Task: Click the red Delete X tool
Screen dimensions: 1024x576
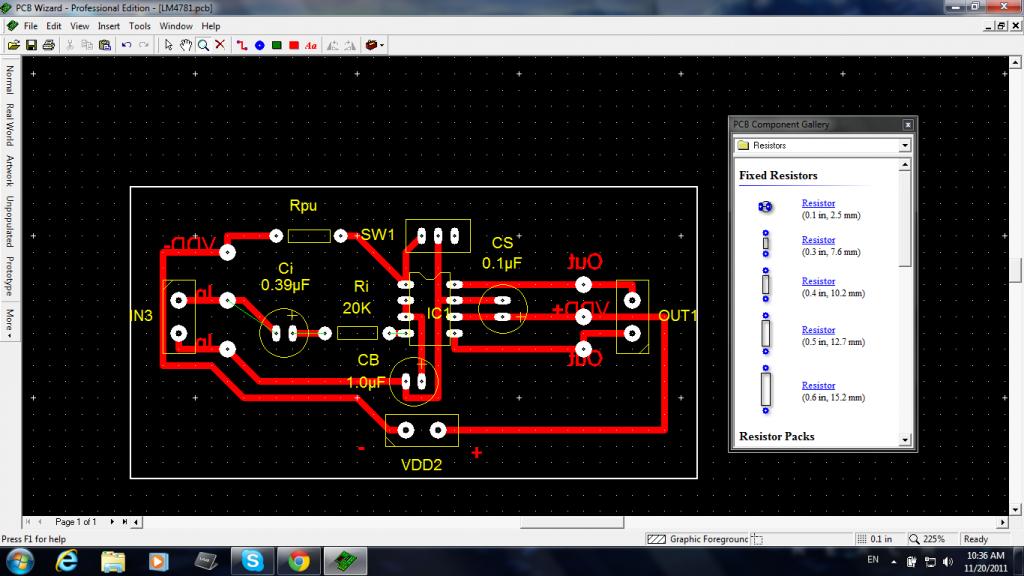Action: [x=219, y=45]
